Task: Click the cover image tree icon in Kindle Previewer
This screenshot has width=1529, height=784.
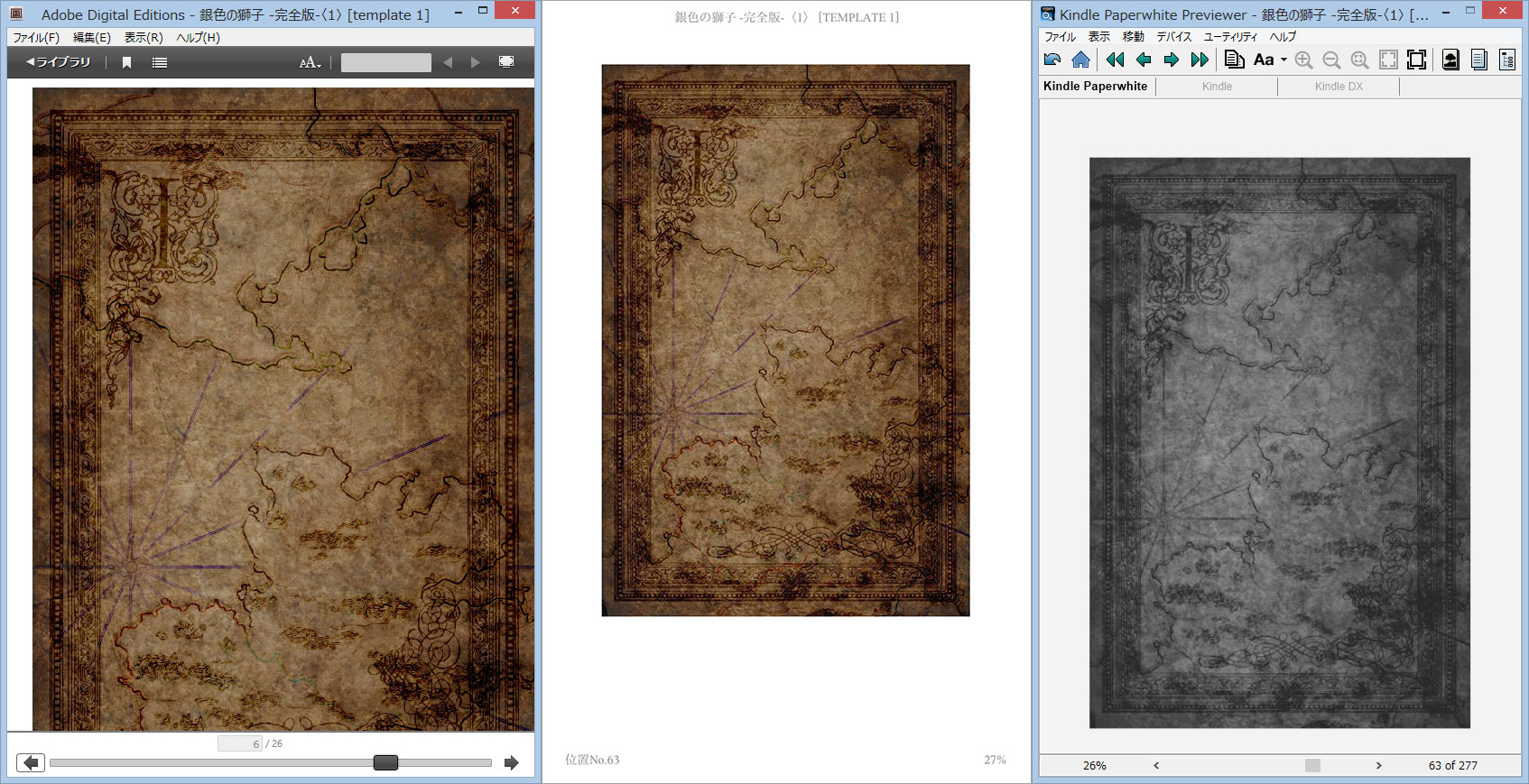Action: [x=1450, y=60]
